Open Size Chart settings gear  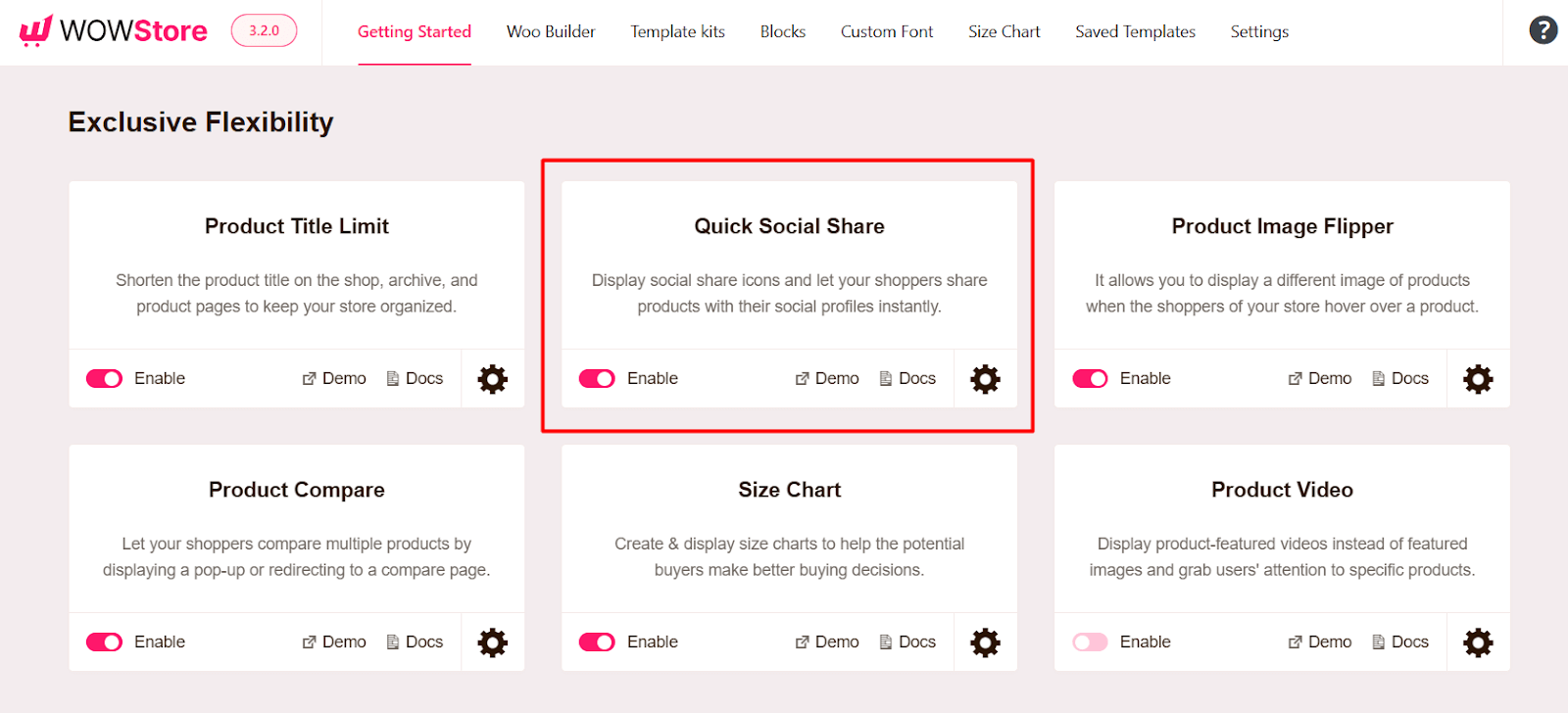(x=985, y=642)
